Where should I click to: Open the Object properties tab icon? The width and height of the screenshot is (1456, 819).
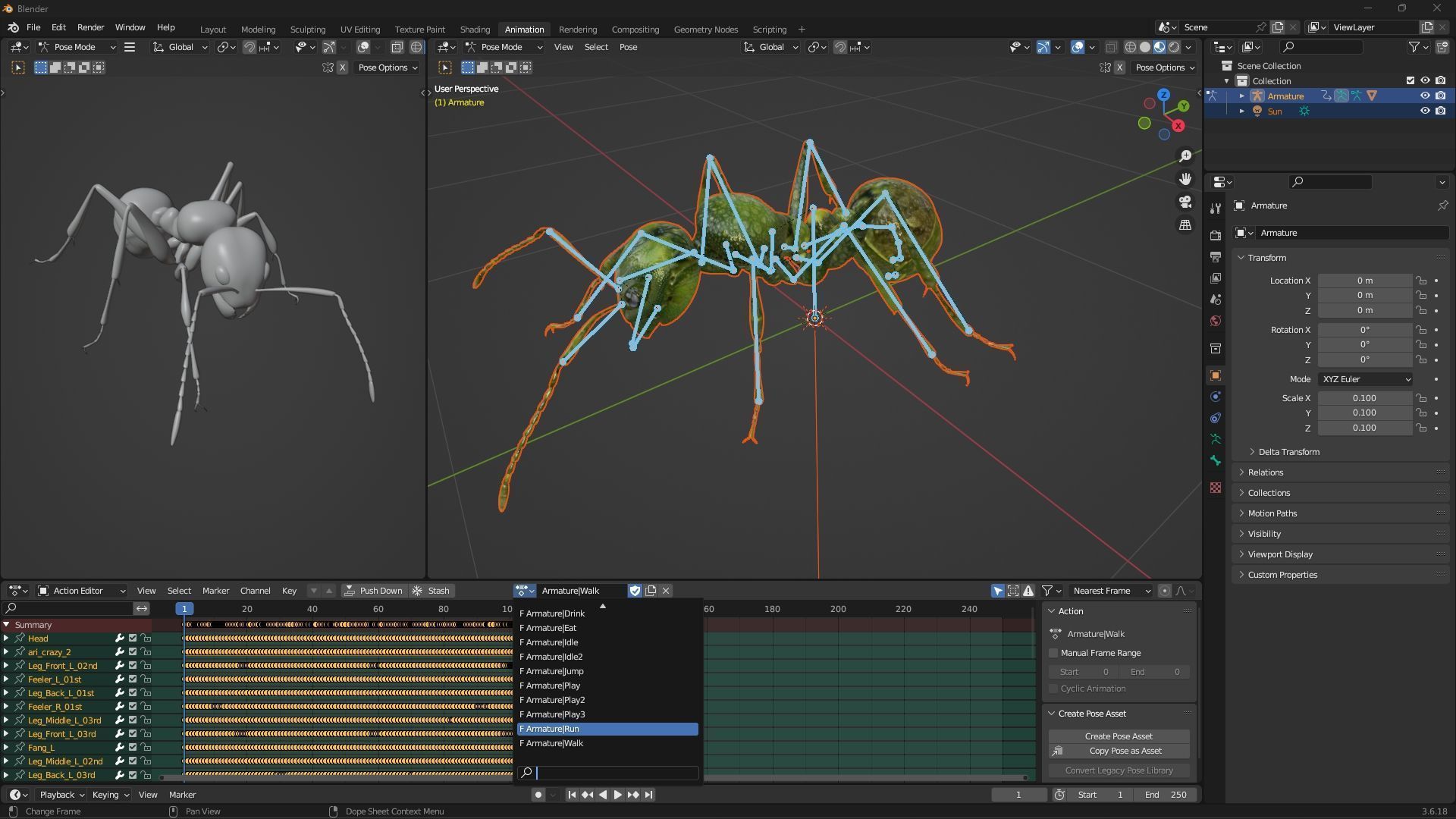(1216, 375)
